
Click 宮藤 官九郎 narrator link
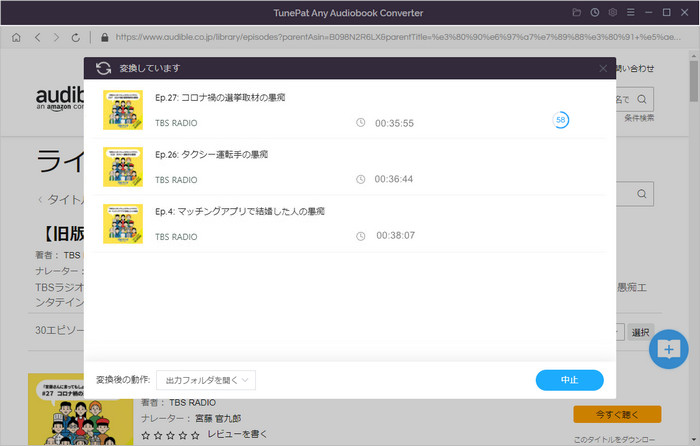point(218,418)
